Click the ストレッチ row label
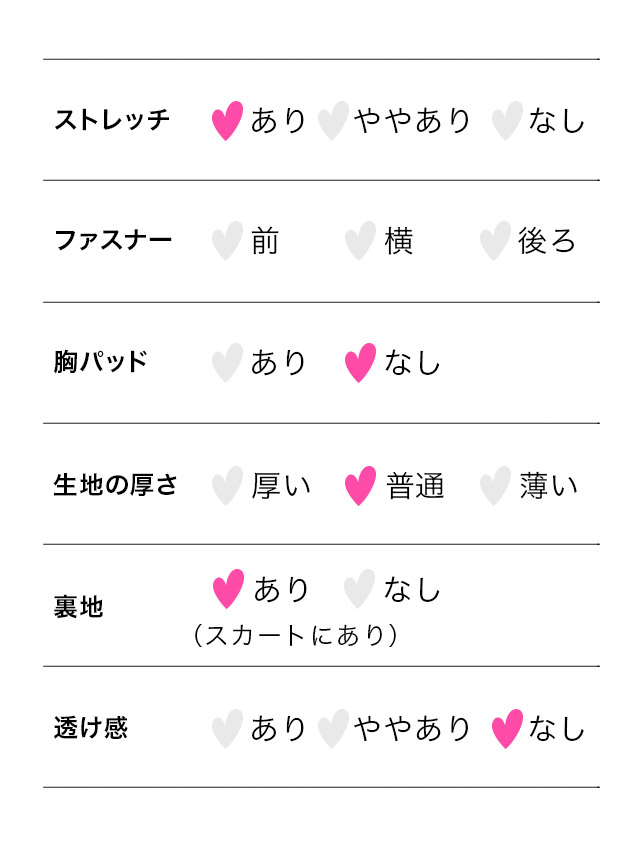This screenshot has width=640, height=854. pos(112,121)
